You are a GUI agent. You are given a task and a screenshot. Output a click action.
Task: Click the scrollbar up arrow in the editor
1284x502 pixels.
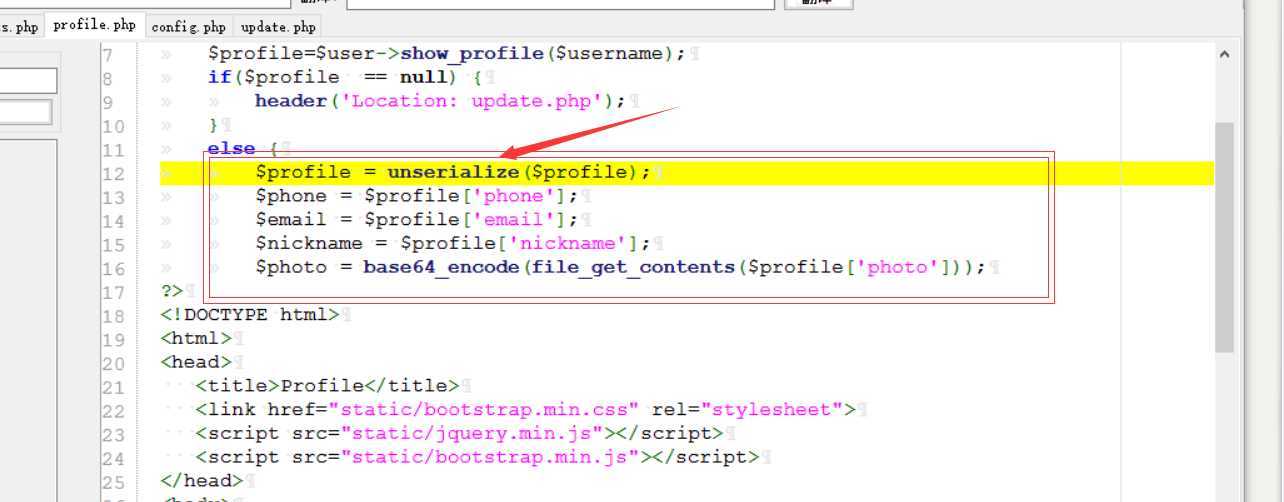tap(1224, 56)
